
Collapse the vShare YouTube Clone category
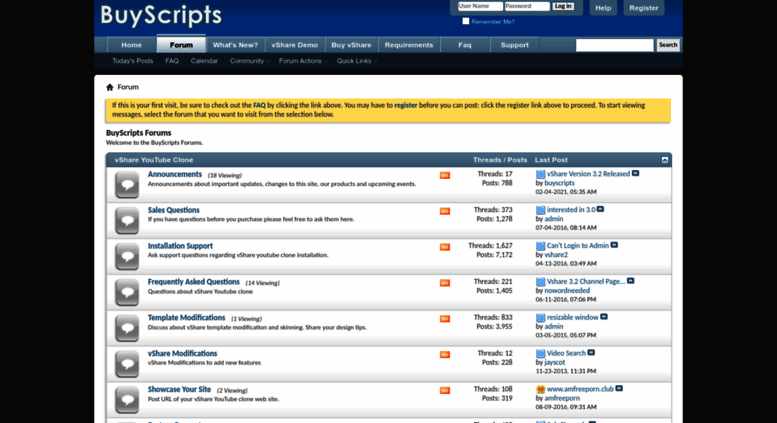coord(665,160)
